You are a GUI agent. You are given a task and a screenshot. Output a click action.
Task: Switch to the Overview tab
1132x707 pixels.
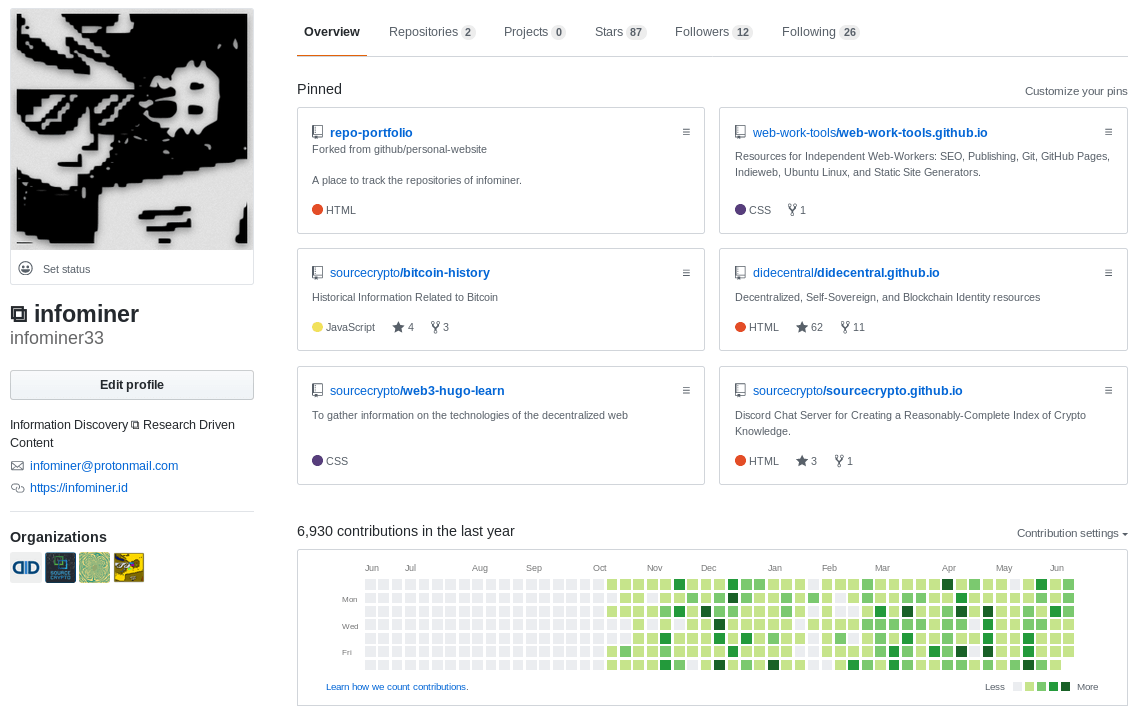tap(331, 32)
